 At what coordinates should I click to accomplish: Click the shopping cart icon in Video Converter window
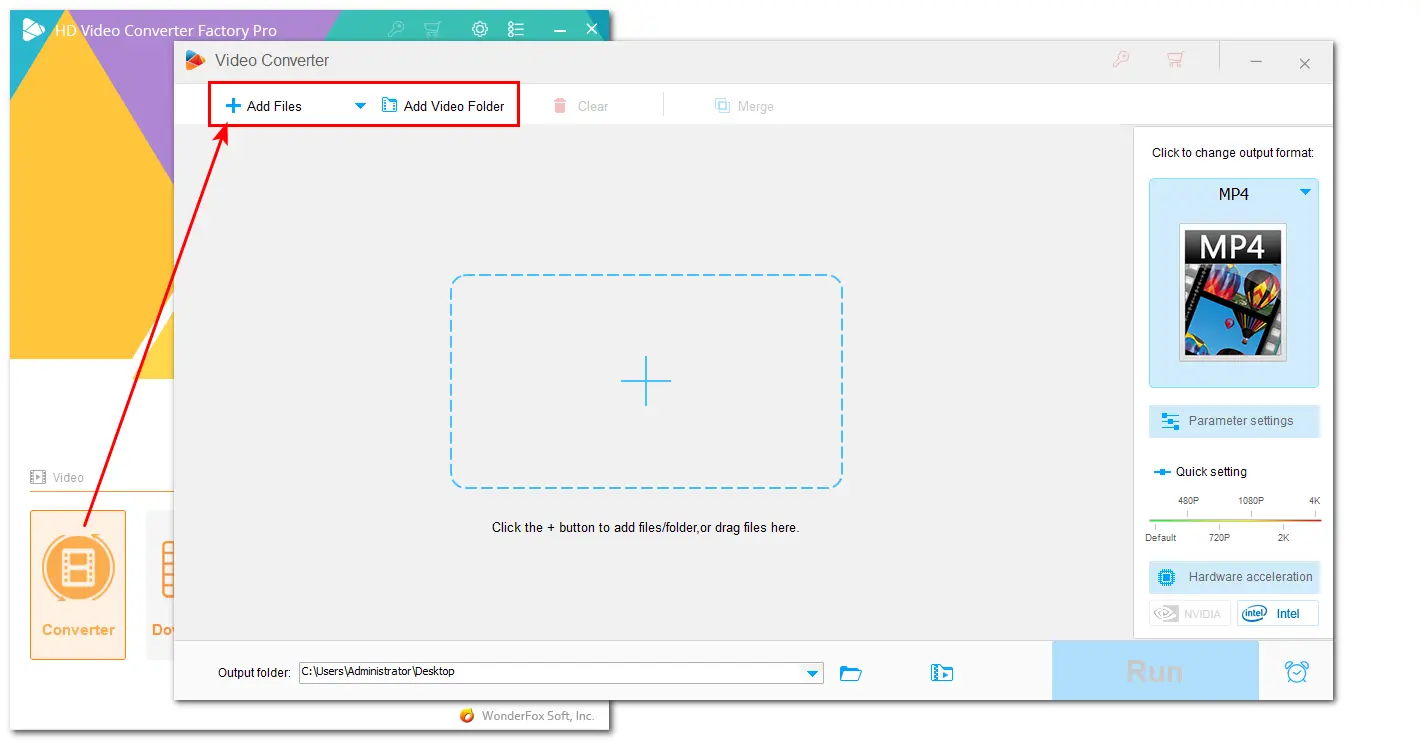[x=1175, y=61]
